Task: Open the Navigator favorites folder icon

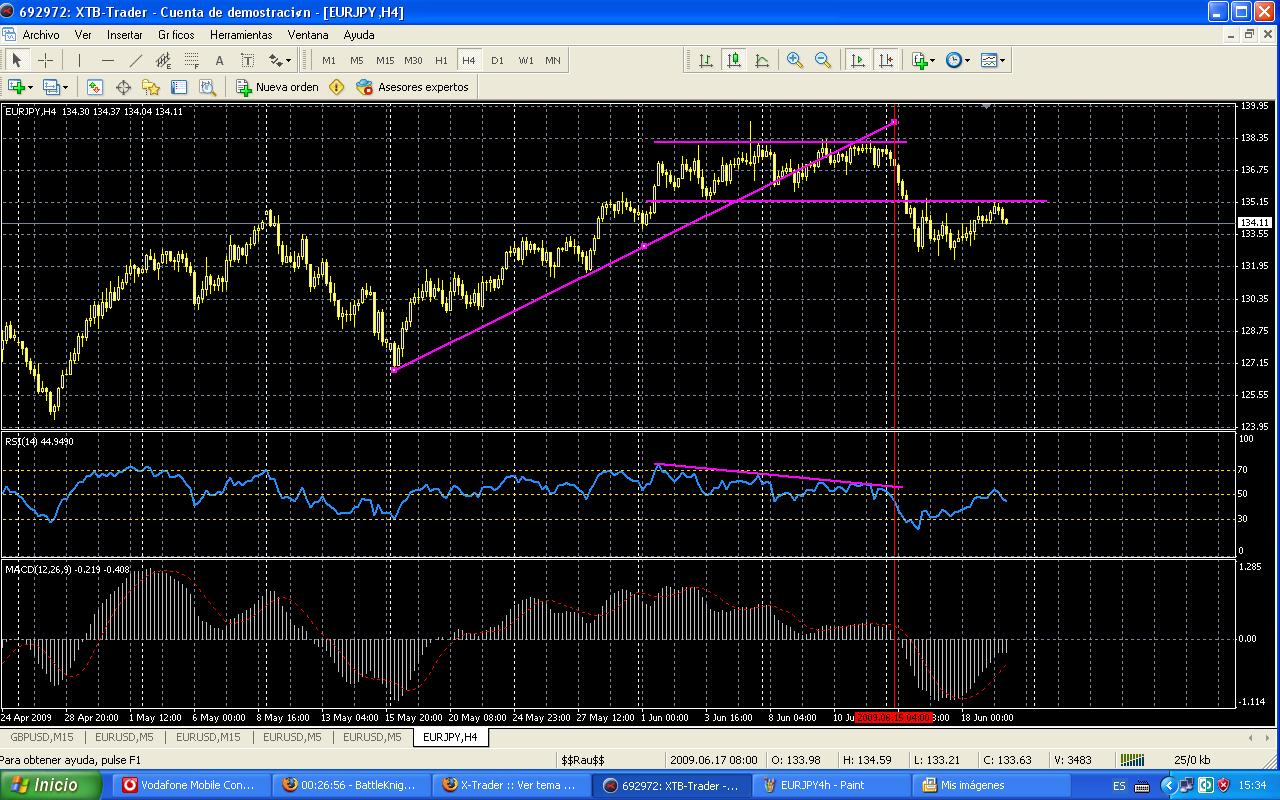Action: tap(151, 87)
